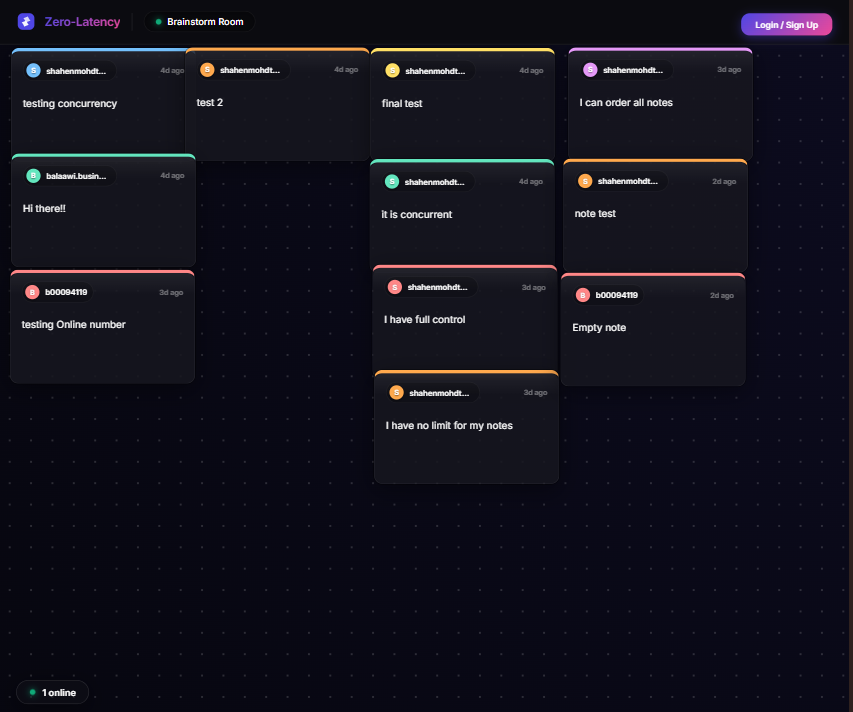
Task: Click balaawi.busin's green avatar on 'Hi there!!' note
Action: pos(32,175)
